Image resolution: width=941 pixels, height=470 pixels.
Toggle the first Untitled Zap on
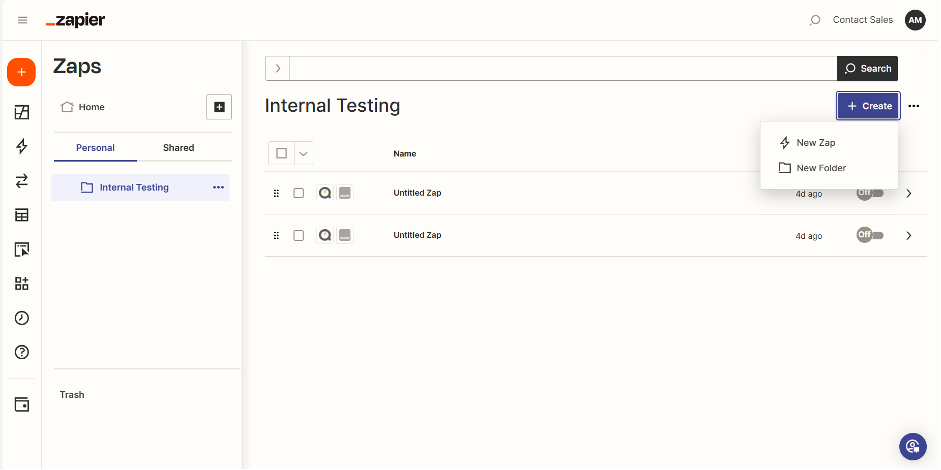point(869,193)
